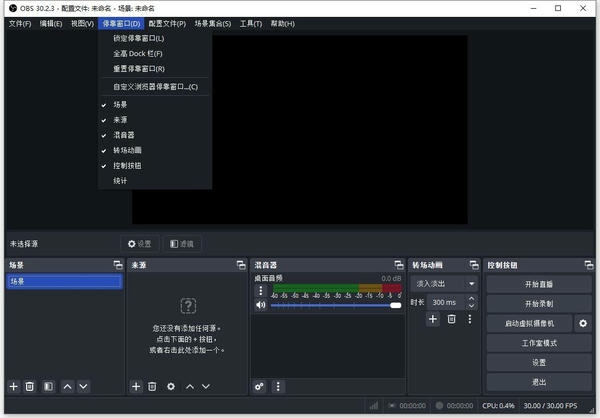Move scene down arrow in Scenes dock
The width and height of the screenshot is (600, 418).
pos(83,387)
